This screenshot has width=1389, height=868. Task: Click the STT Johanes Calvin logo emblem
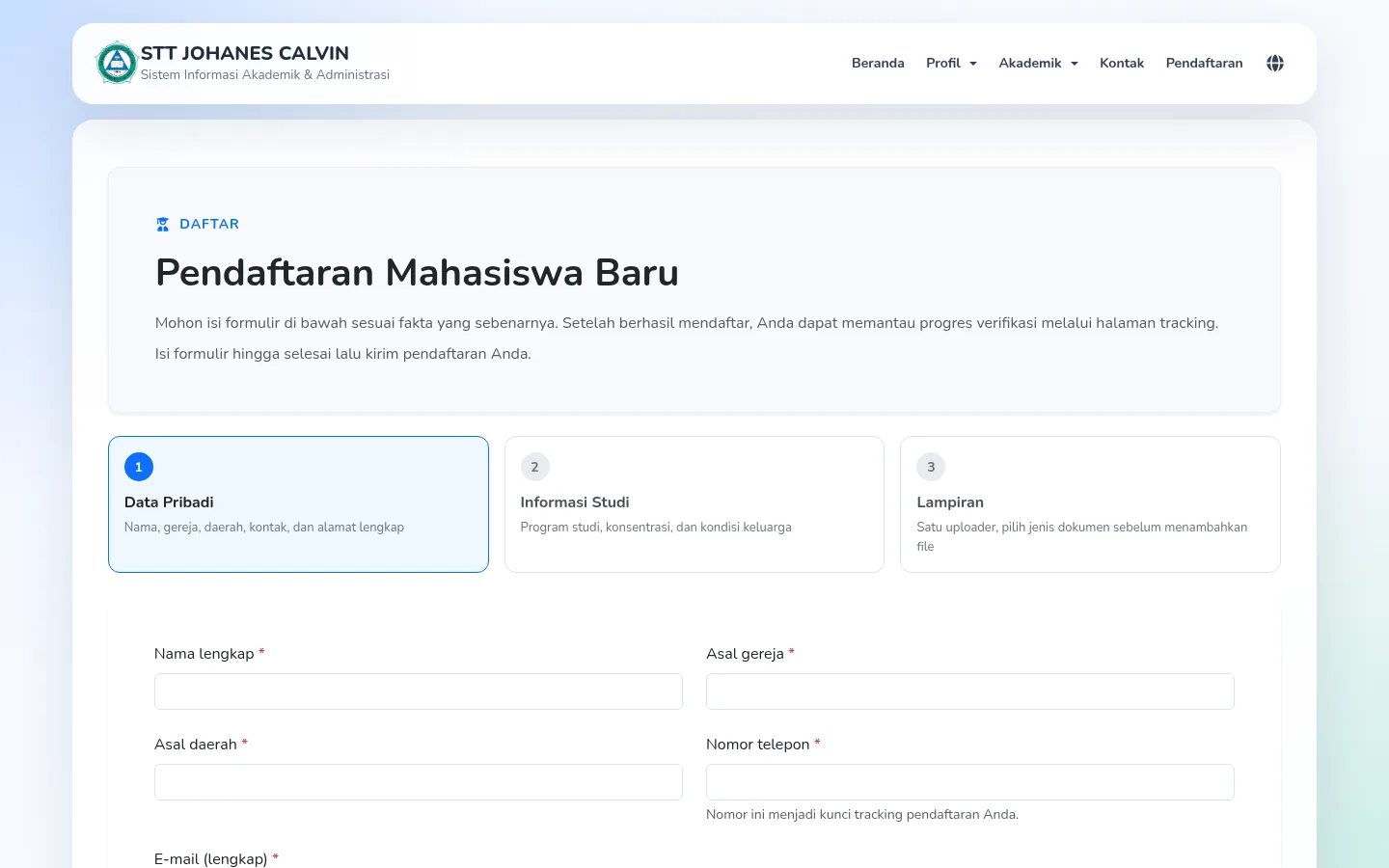coord(117,63)
